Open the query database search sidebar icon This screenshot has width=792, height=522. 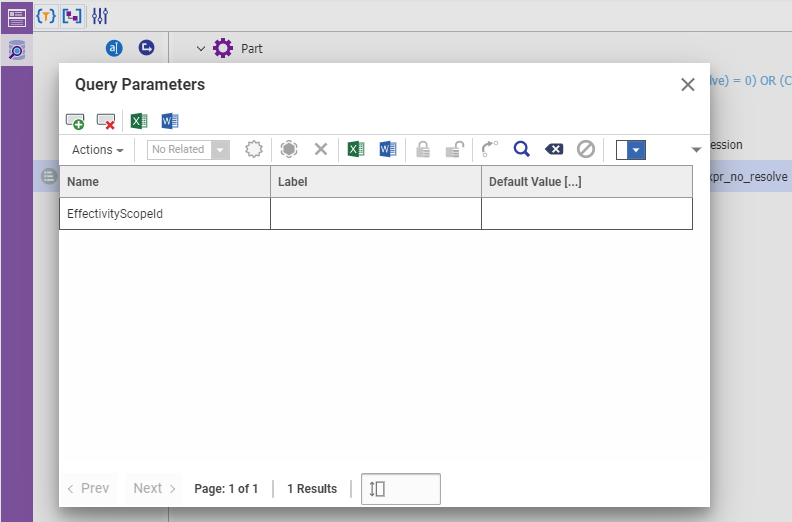(x=17, y=51)
